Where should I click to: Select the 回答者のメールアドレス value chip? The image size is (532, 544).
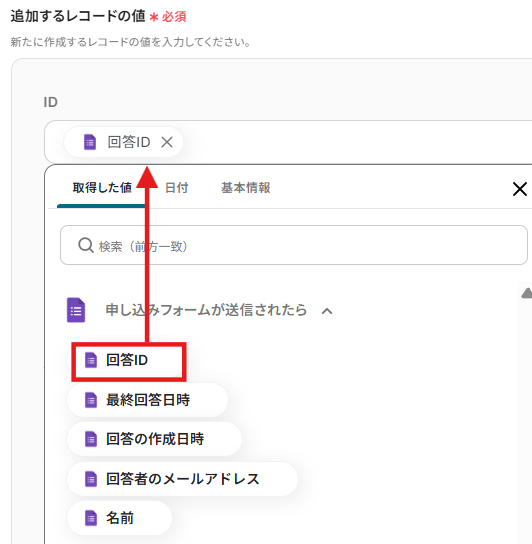183,479
